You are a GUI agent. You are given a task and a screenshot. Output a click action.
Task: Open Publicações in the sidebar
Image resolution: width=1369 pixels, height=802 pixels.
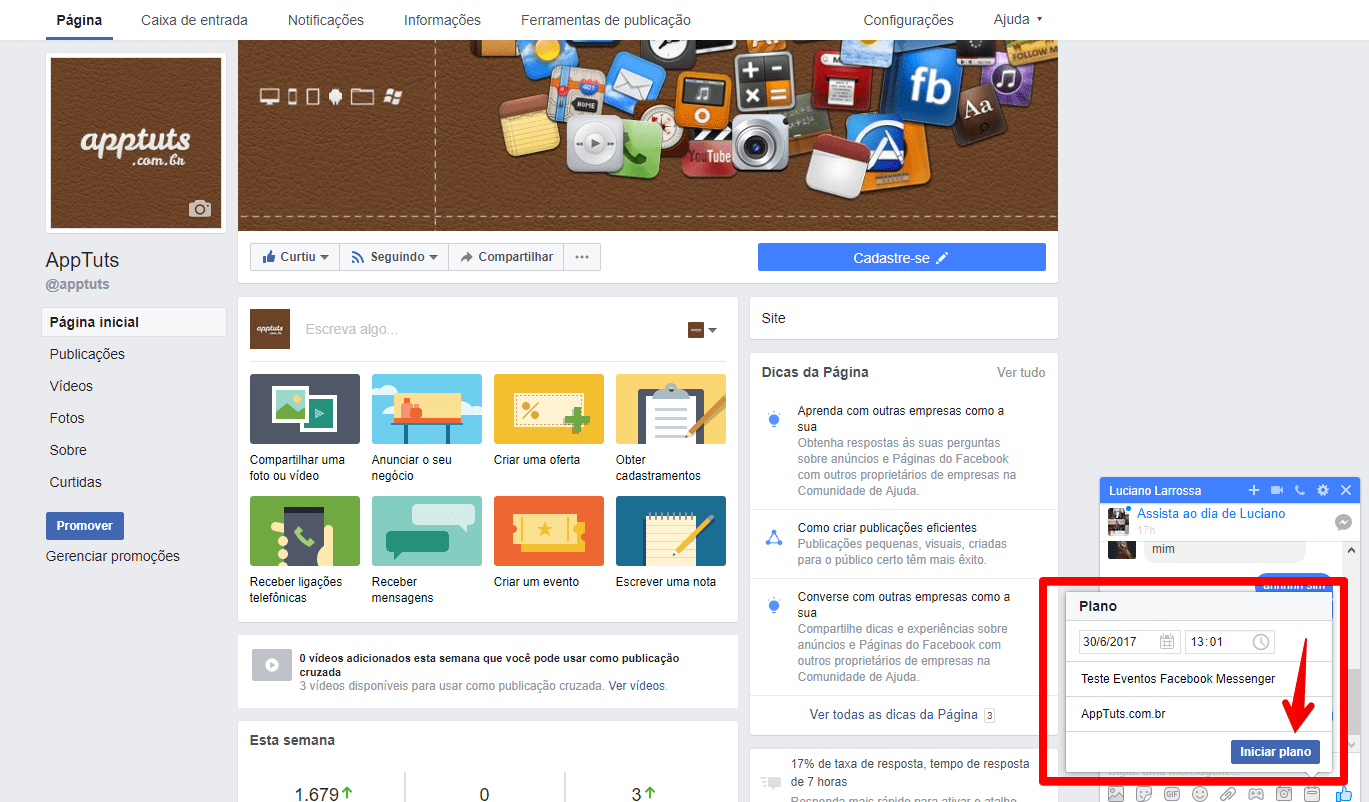click(x=87, y=354)
